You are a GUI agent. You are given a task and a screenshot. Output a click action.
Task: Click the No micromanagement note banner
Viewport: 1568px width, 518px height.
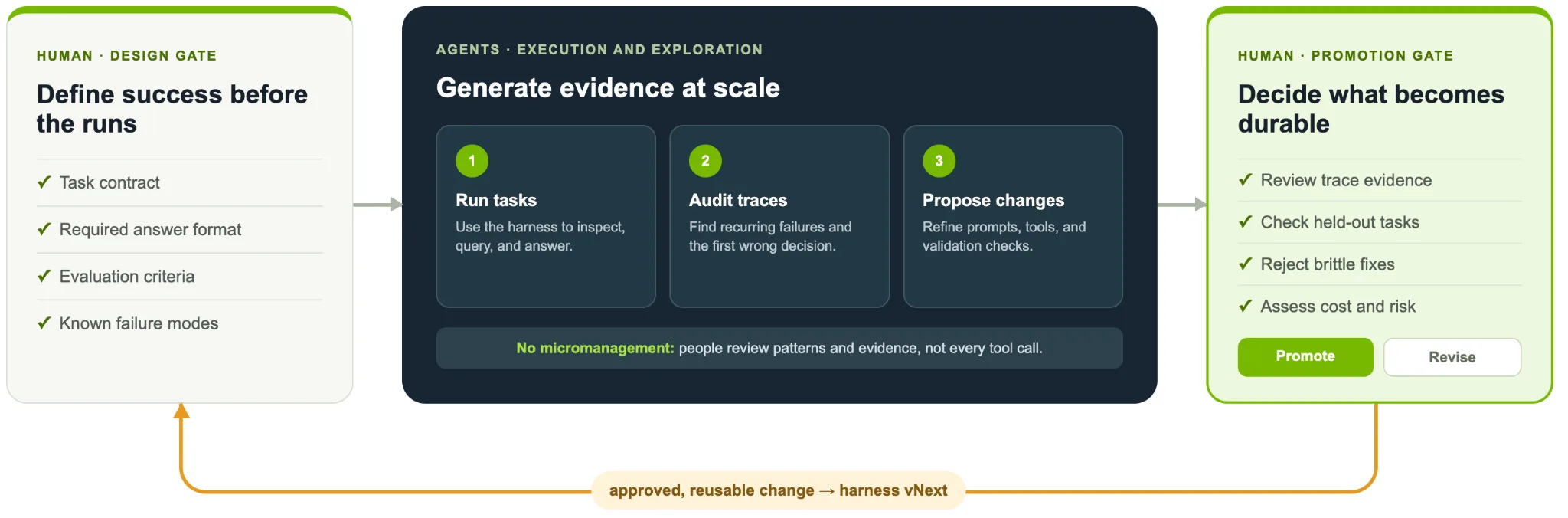779,348
